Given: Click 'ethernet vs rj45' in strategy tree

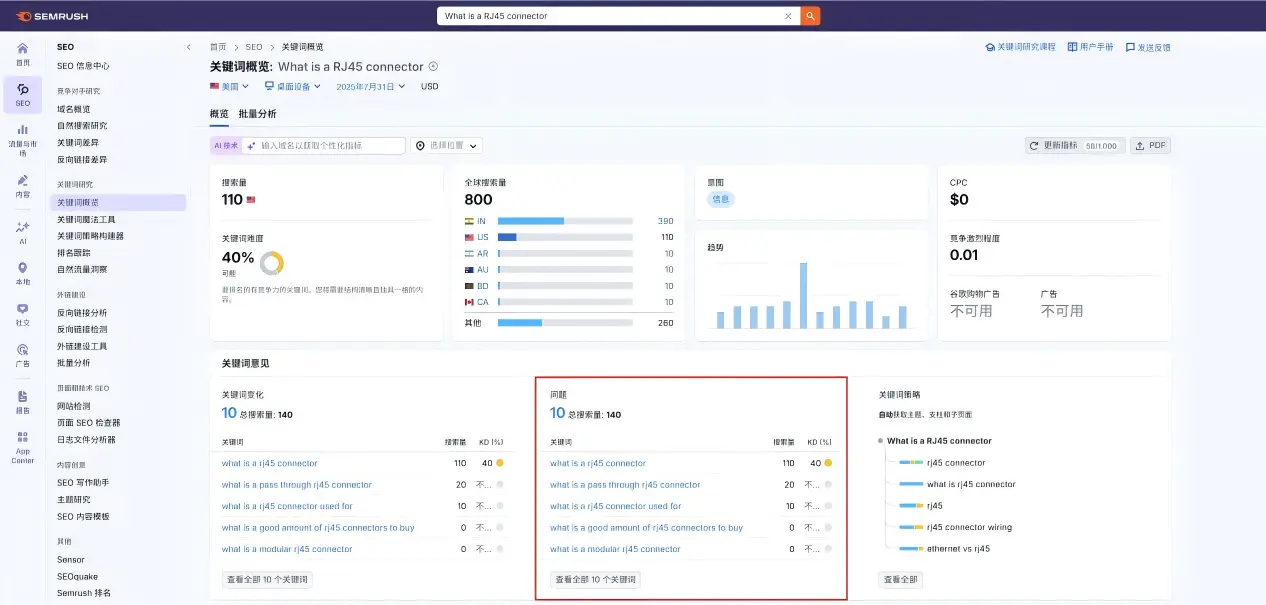Looking at the screenshot, I should click(958, 548).
